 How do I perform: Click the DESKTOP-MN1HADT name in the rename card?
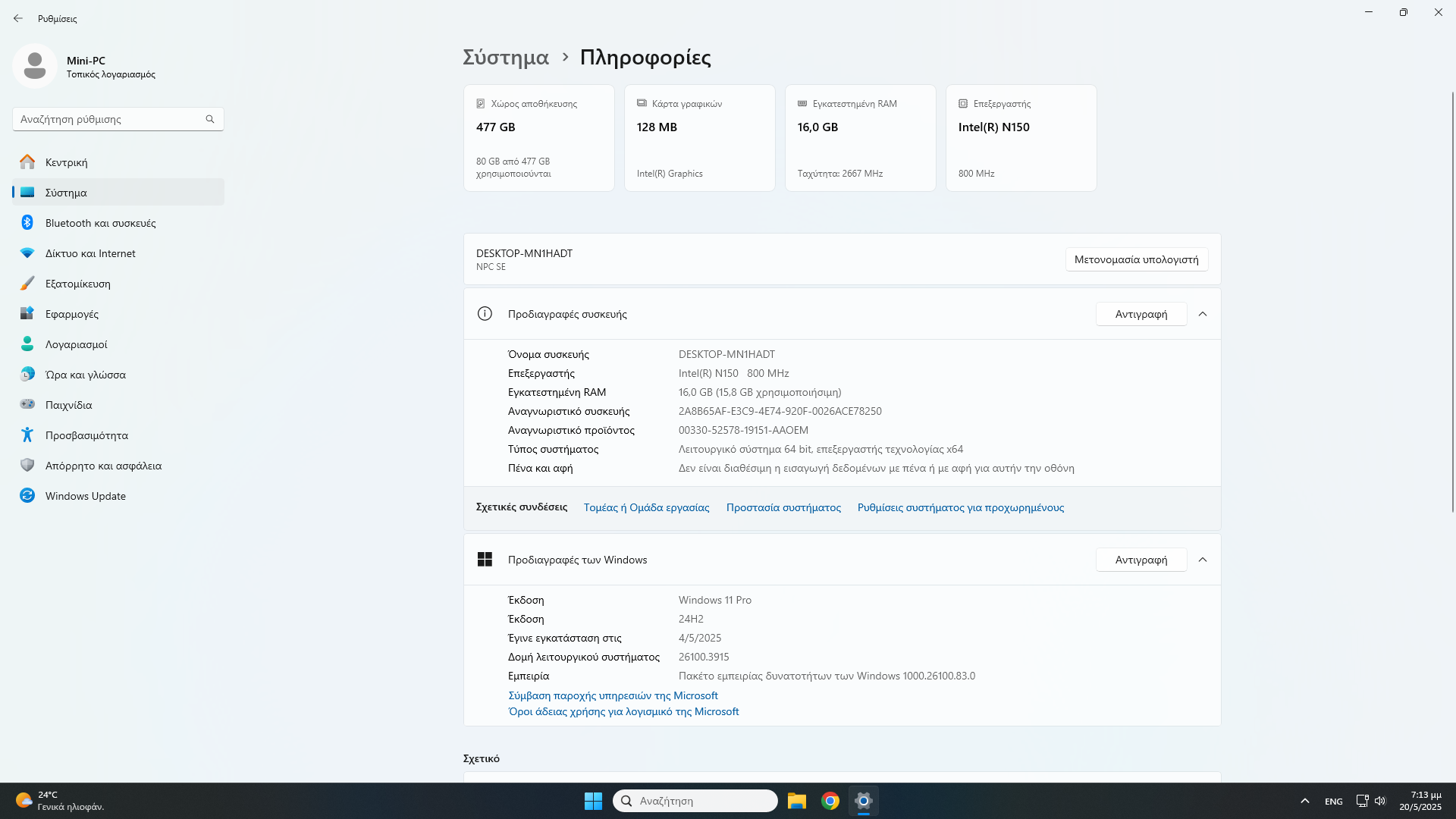(x=524, y=253)
